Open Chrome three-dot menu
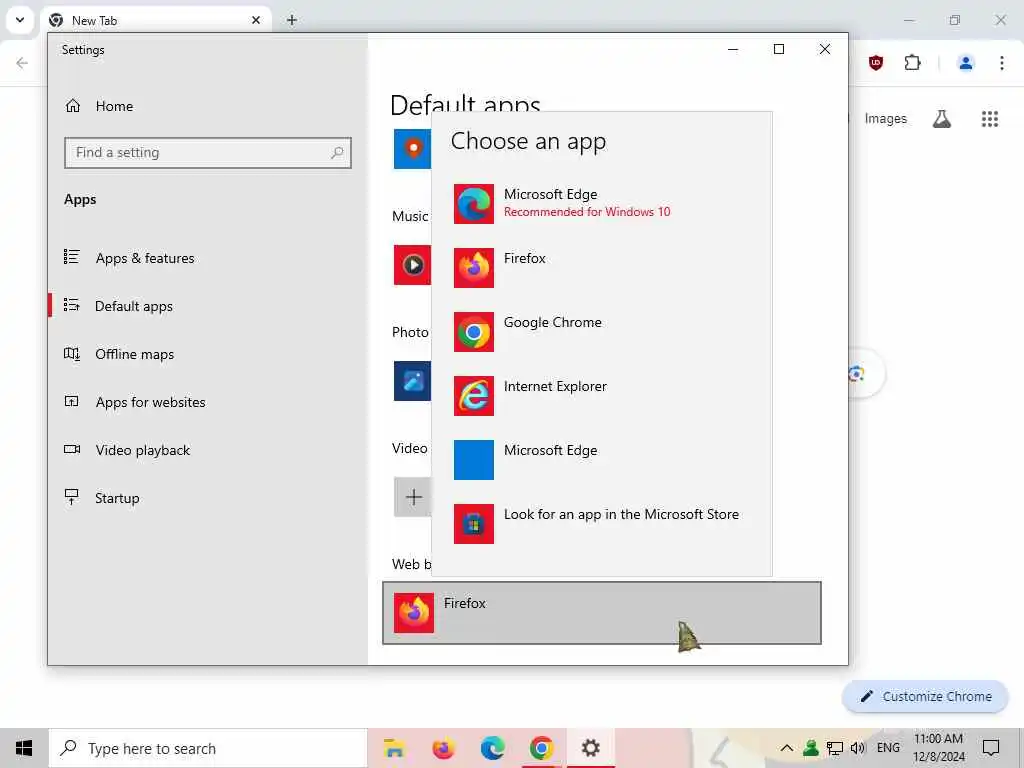 pyautogui.click(x=1002, y=63)
